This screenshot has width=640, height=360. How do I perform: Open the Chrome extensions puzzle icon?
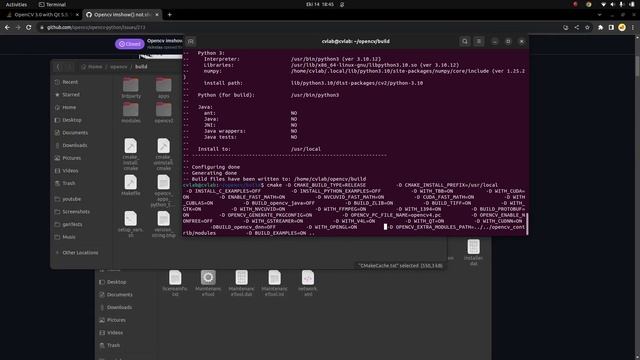click(x=600, y=27)
